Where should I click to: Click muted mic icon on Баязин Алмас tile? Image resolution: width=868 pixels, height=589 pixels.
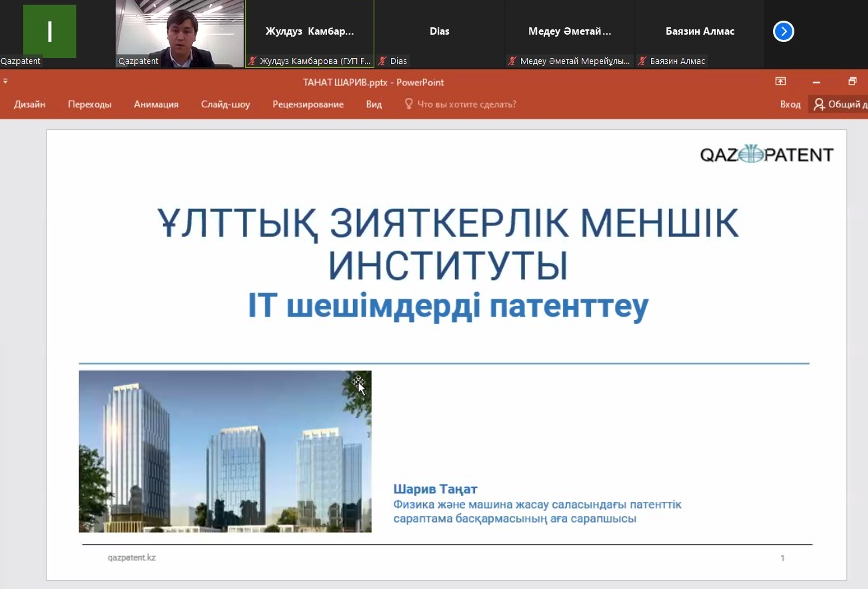click(643, 61)
